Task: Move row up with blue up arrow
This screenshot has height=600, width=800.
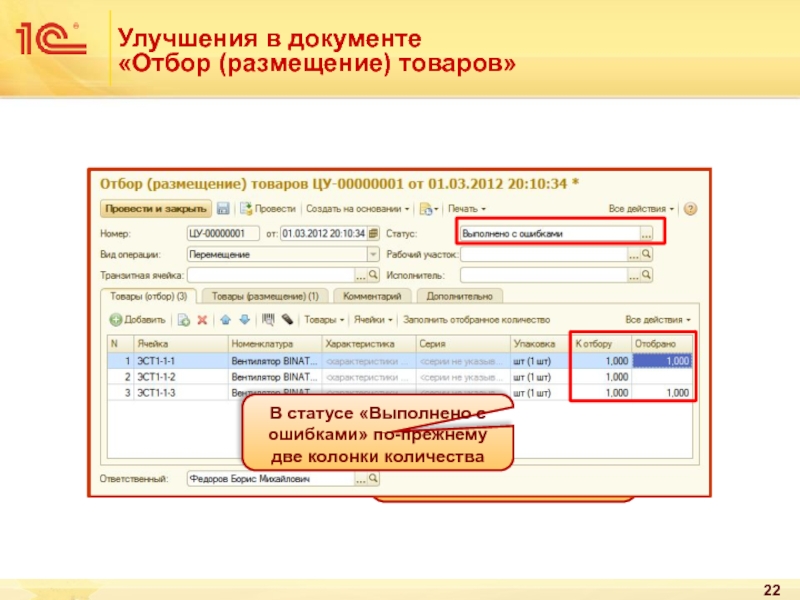Action: pos(226,320)
